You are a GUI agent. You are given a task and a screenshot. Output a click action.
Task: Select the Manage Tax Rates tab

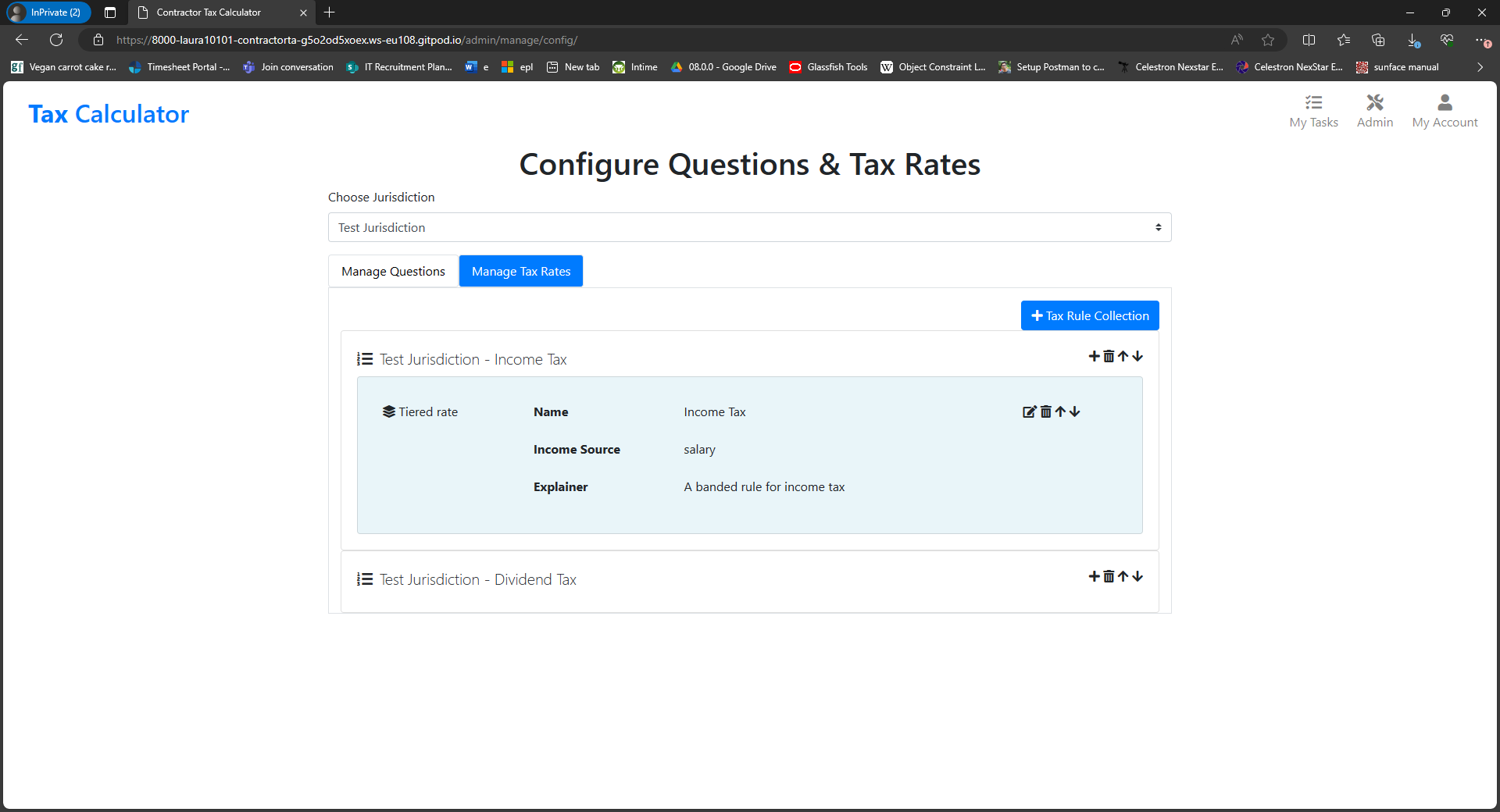click(521, 271)
